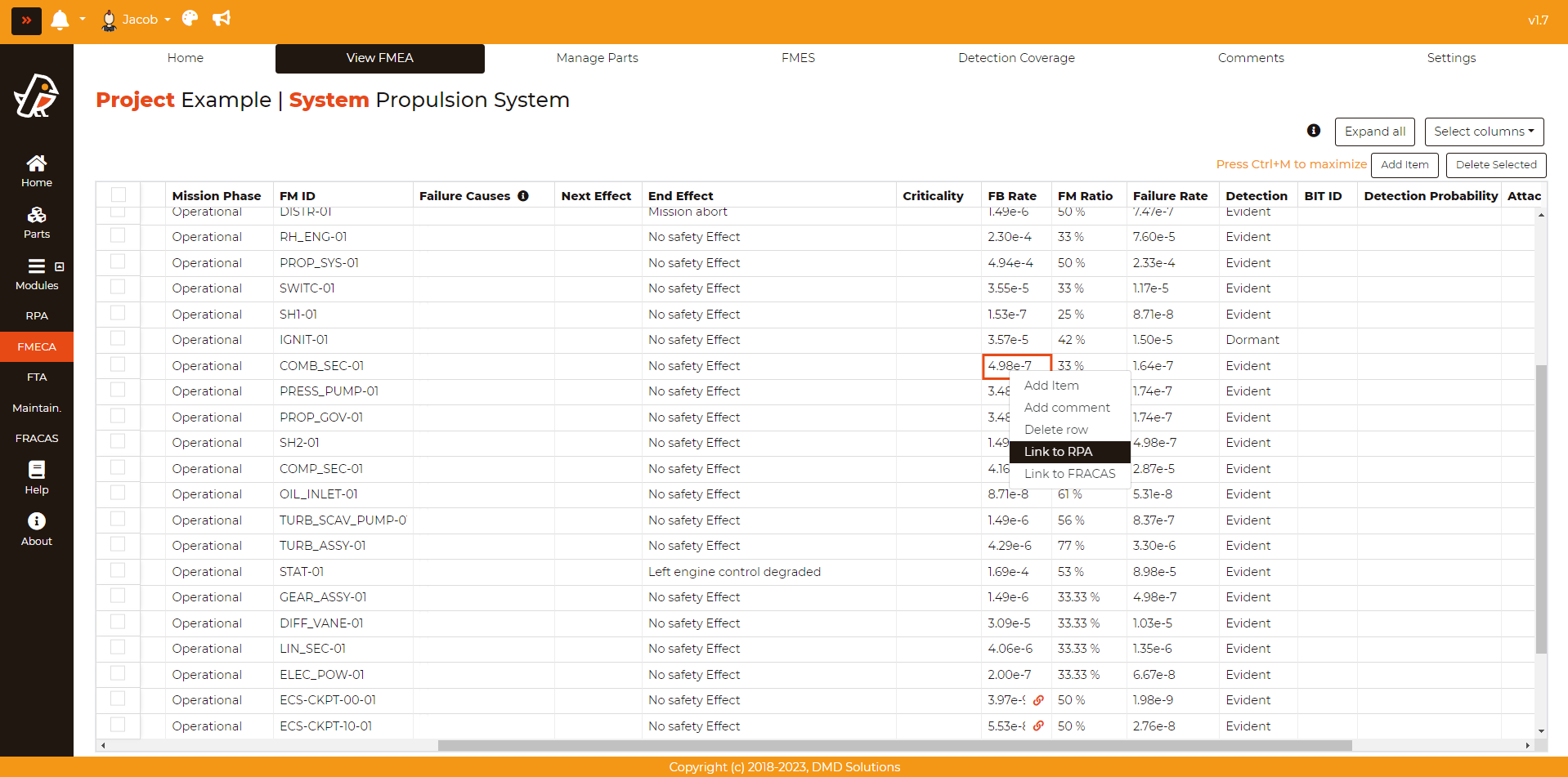
Task: Expand the dropdown arrow beside the bell
Action: click(x=83, y=20)
